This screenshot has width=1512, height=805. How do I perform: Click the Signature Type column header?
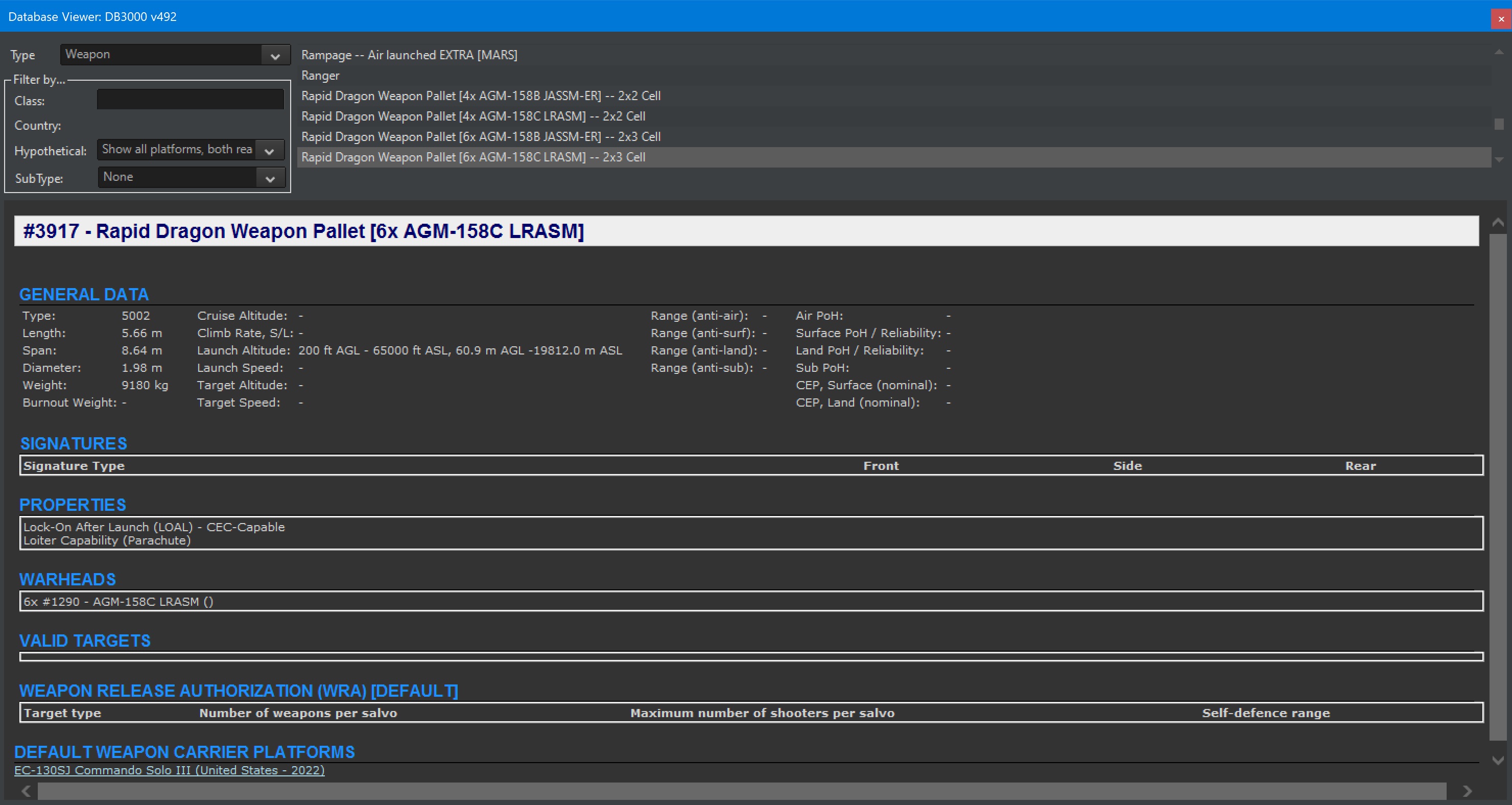coord(74,466)
